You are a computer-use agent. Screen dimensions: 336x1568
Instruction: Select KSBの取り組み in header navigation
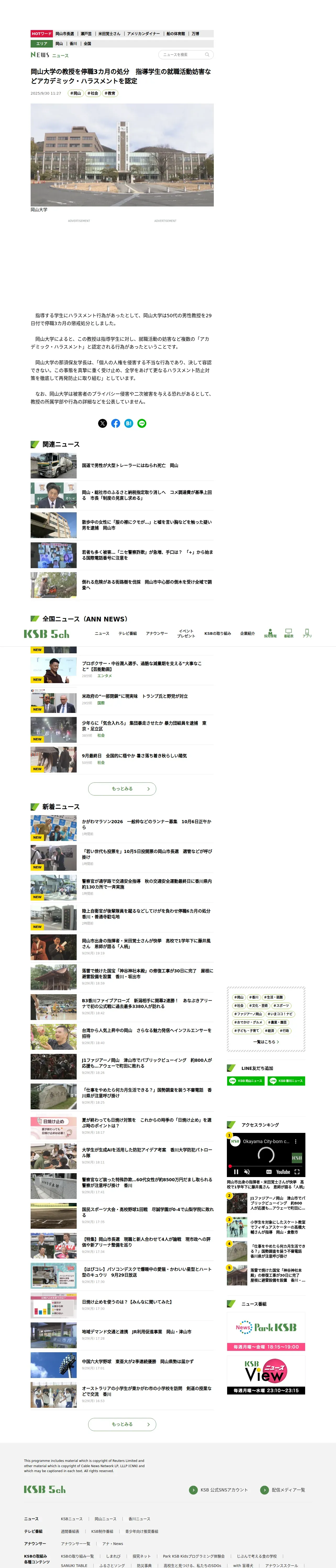pos(218,634)
